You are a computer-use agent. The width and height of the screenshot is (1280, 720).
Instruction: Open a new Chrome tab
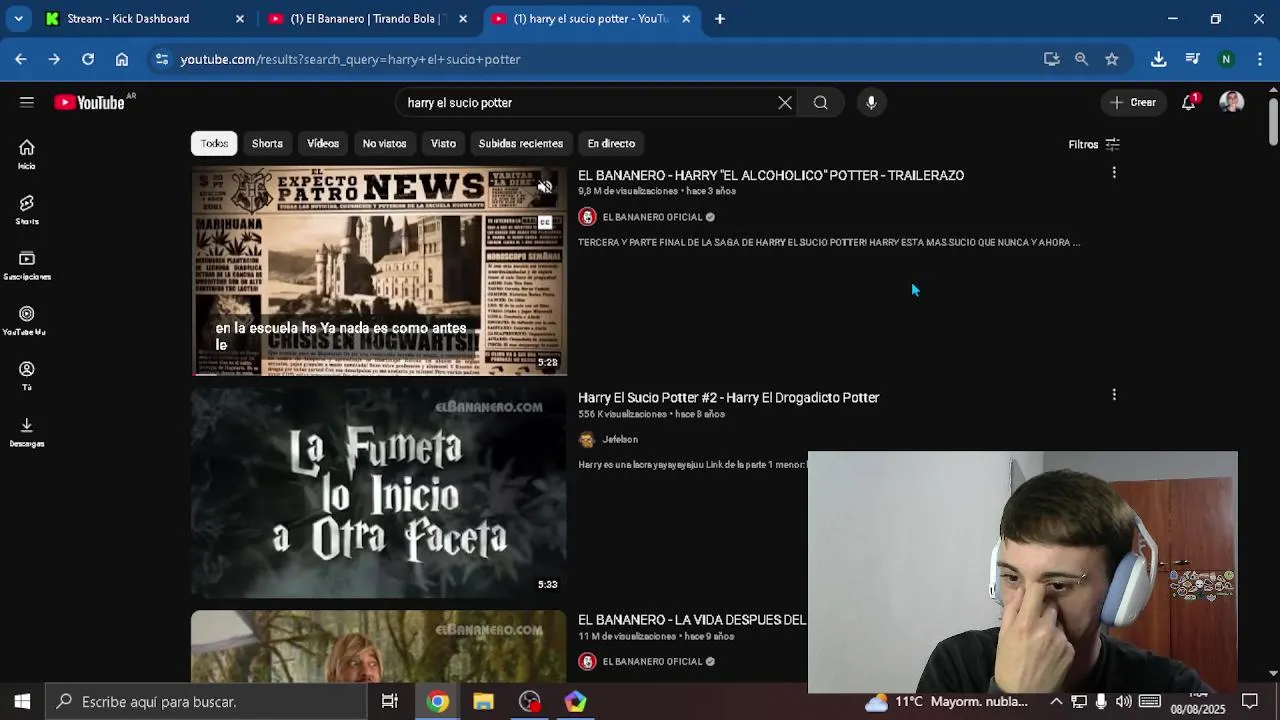(x=719, y=18)
